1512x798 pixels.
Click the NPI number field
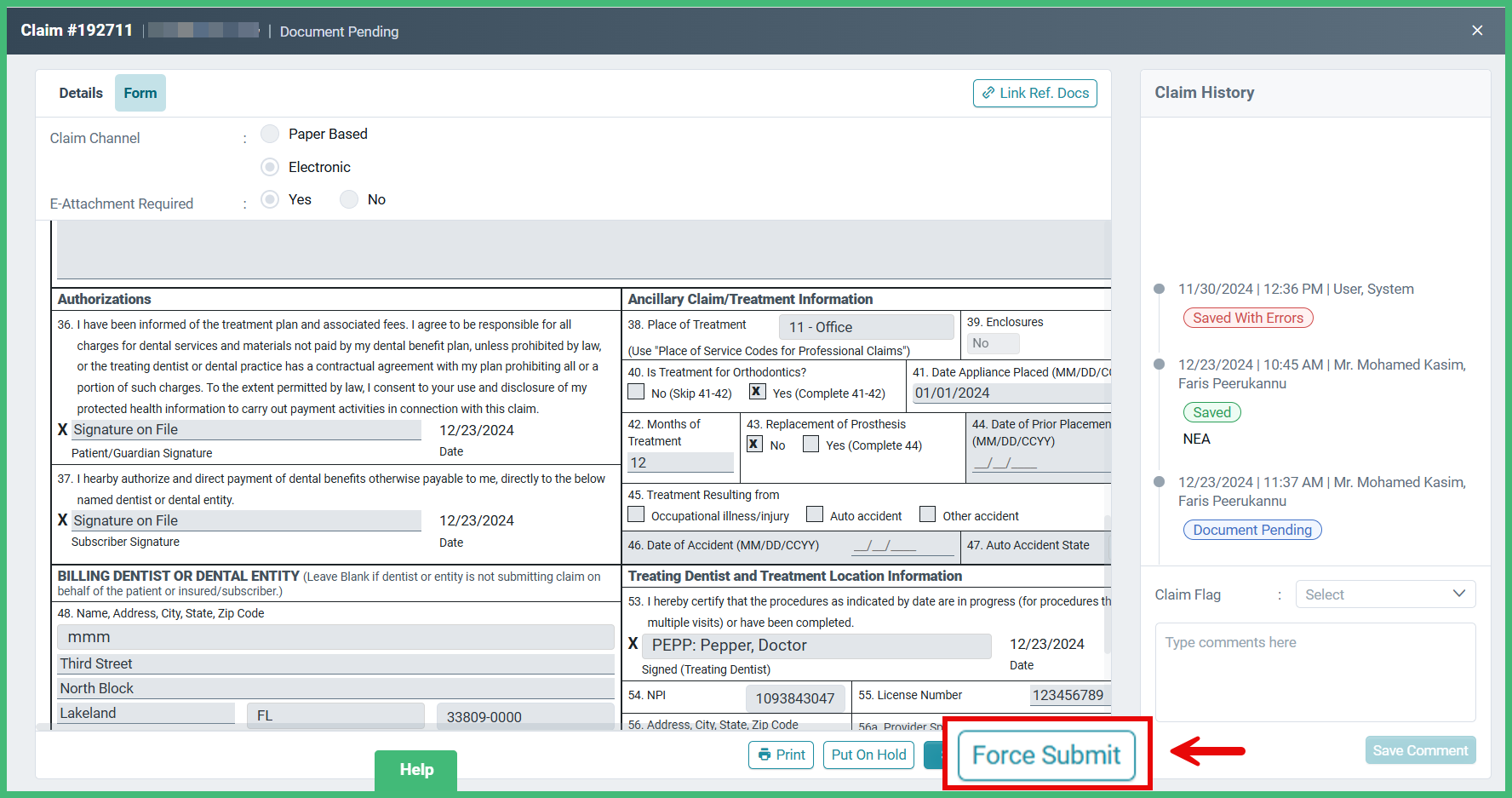tap(795, 698)
